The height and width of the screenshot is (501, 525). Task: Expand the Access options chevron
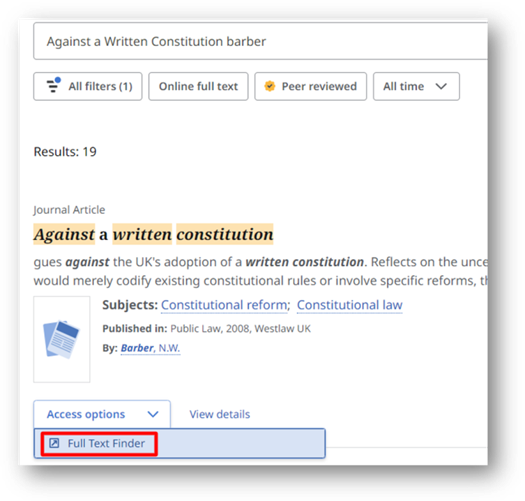tap(153, 414)
